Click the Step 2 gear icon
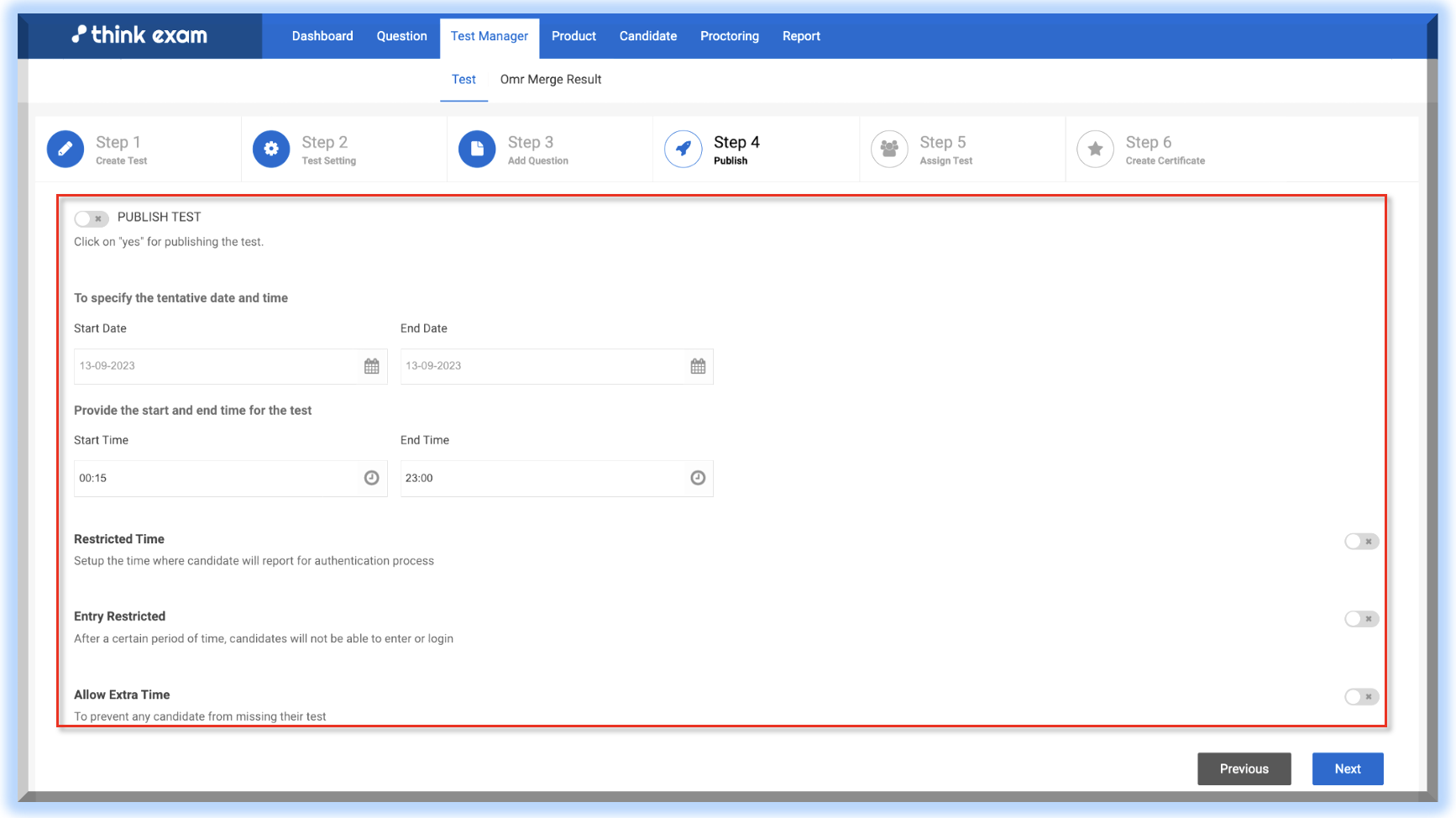1456x818 pixels. [271, 149]
